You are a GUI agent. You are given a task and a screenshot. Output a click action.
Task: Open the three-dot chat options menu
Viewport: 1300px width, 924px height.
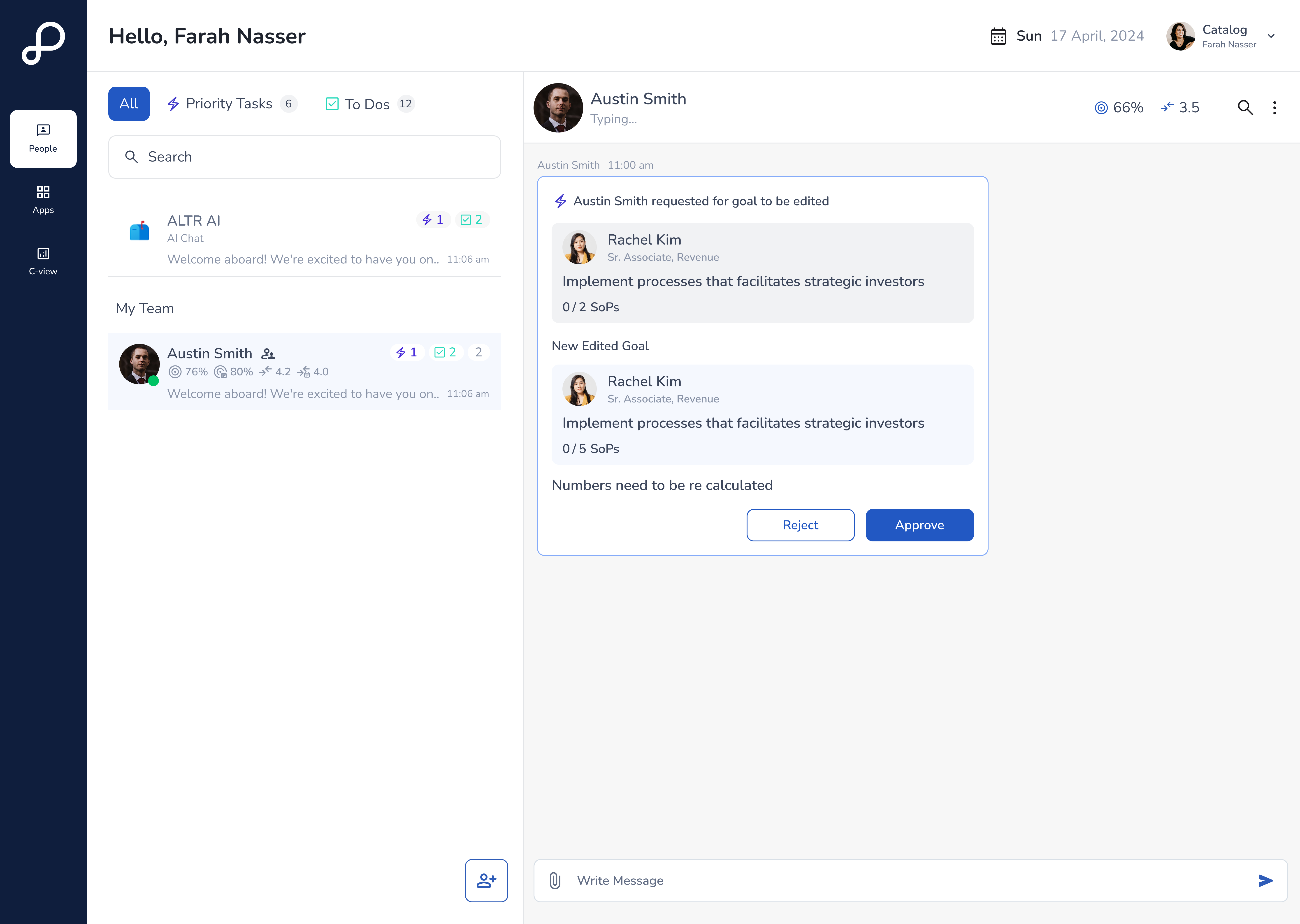coord(1274,108)
